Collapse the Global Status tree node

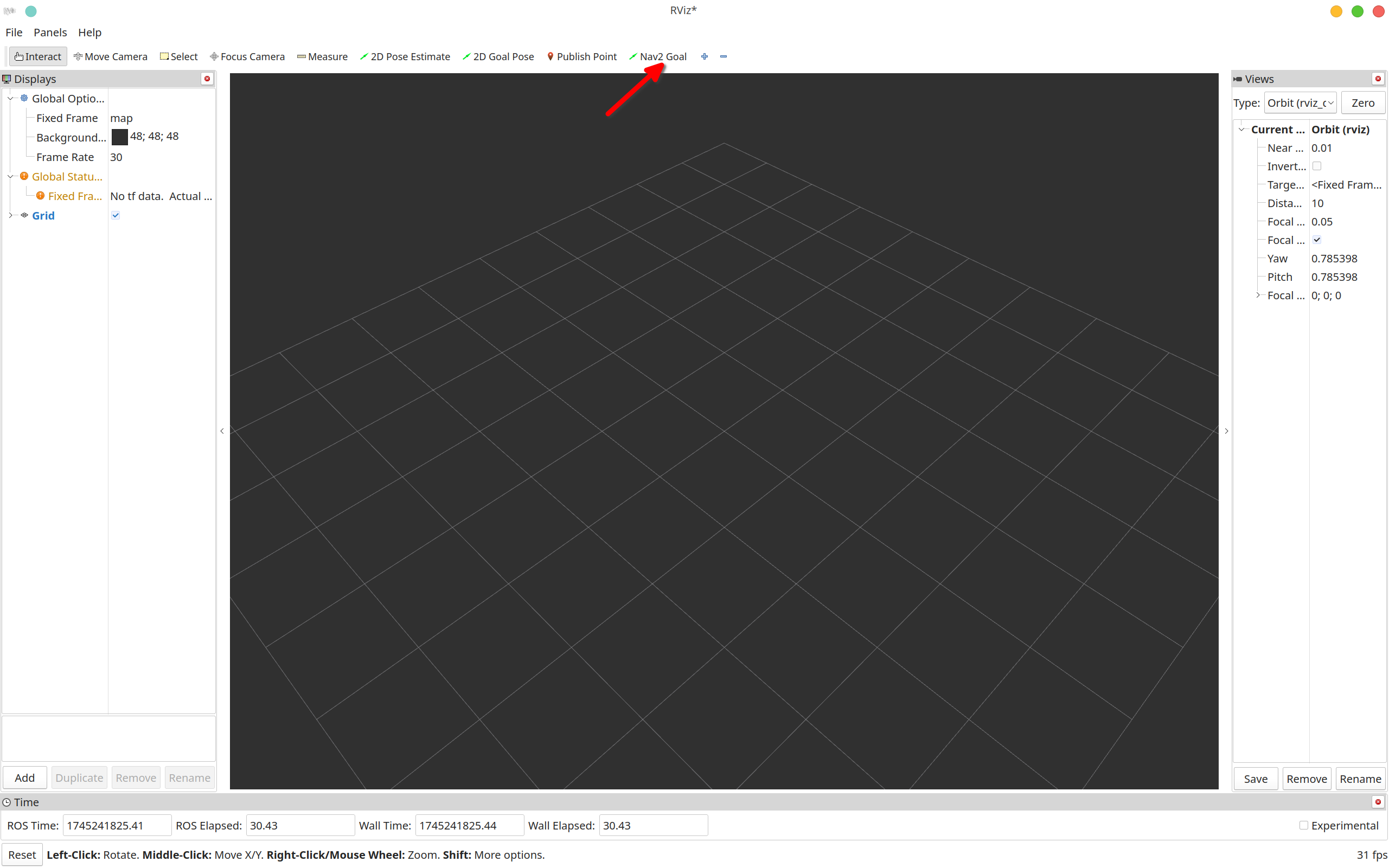click(10, 176)
